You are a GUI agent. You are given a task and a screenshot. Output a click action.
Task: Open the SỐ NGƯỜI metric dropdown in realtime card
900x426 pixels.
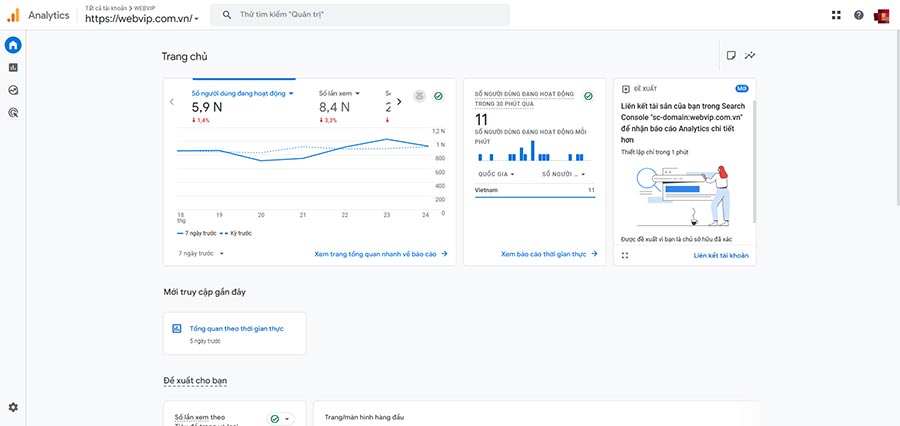564,174
